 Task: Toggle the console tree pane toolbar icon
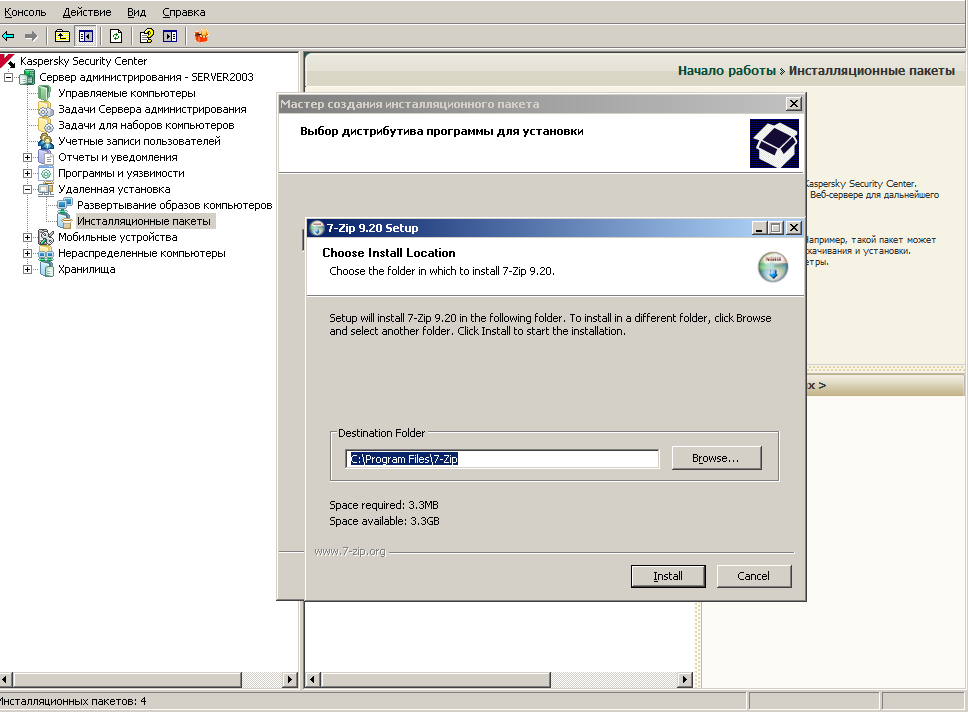(x=86, y=36)
